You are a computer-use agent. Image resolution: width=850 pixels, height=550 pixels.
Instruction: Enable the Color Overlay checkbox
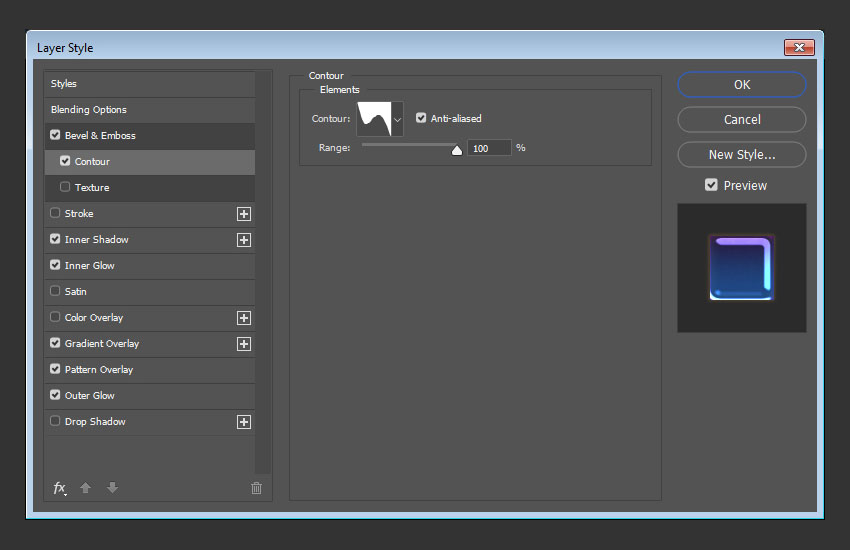[55, 317]
